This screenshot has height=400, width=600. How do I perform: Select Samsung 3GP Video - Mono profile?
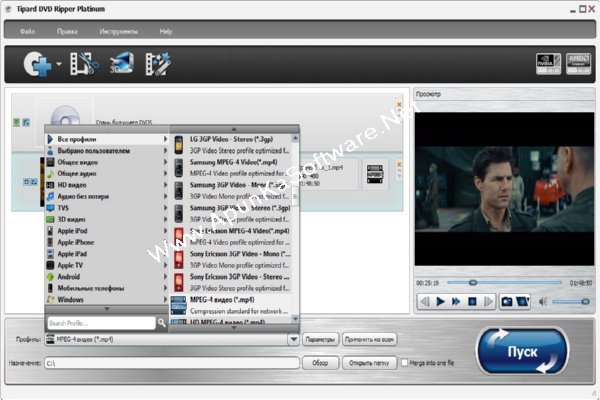pyautogui.click(x=232, y=191)
